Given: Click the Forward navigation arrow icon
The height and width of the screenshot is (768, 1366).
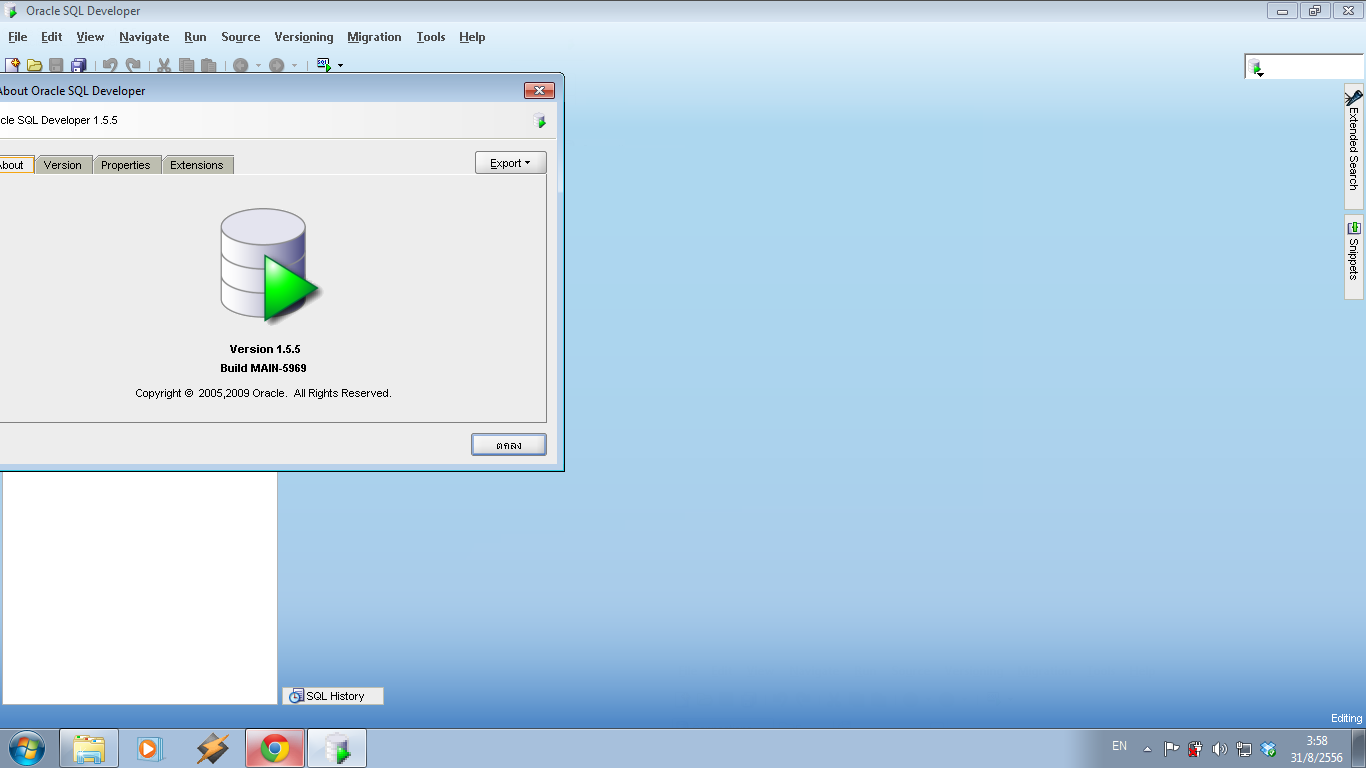Looking at the screenshot, I should [277, 65].
